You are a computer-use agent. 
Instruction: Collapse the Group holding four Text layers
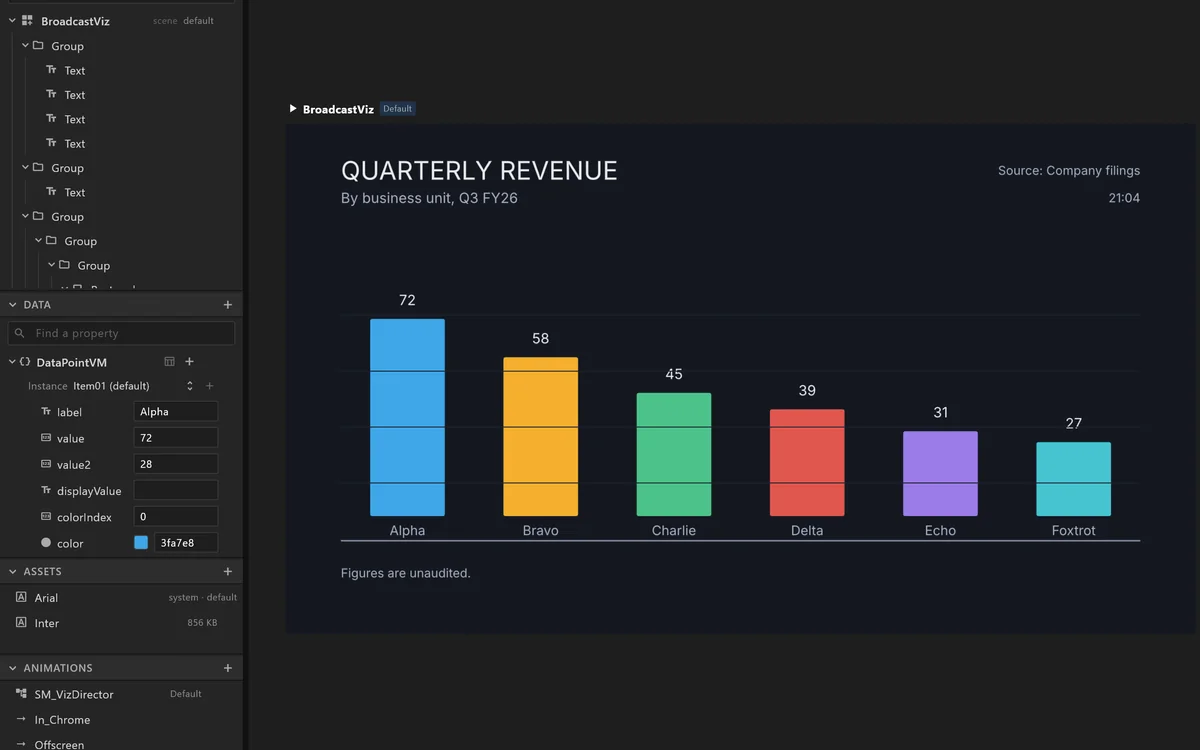click(x=26, y=45)
